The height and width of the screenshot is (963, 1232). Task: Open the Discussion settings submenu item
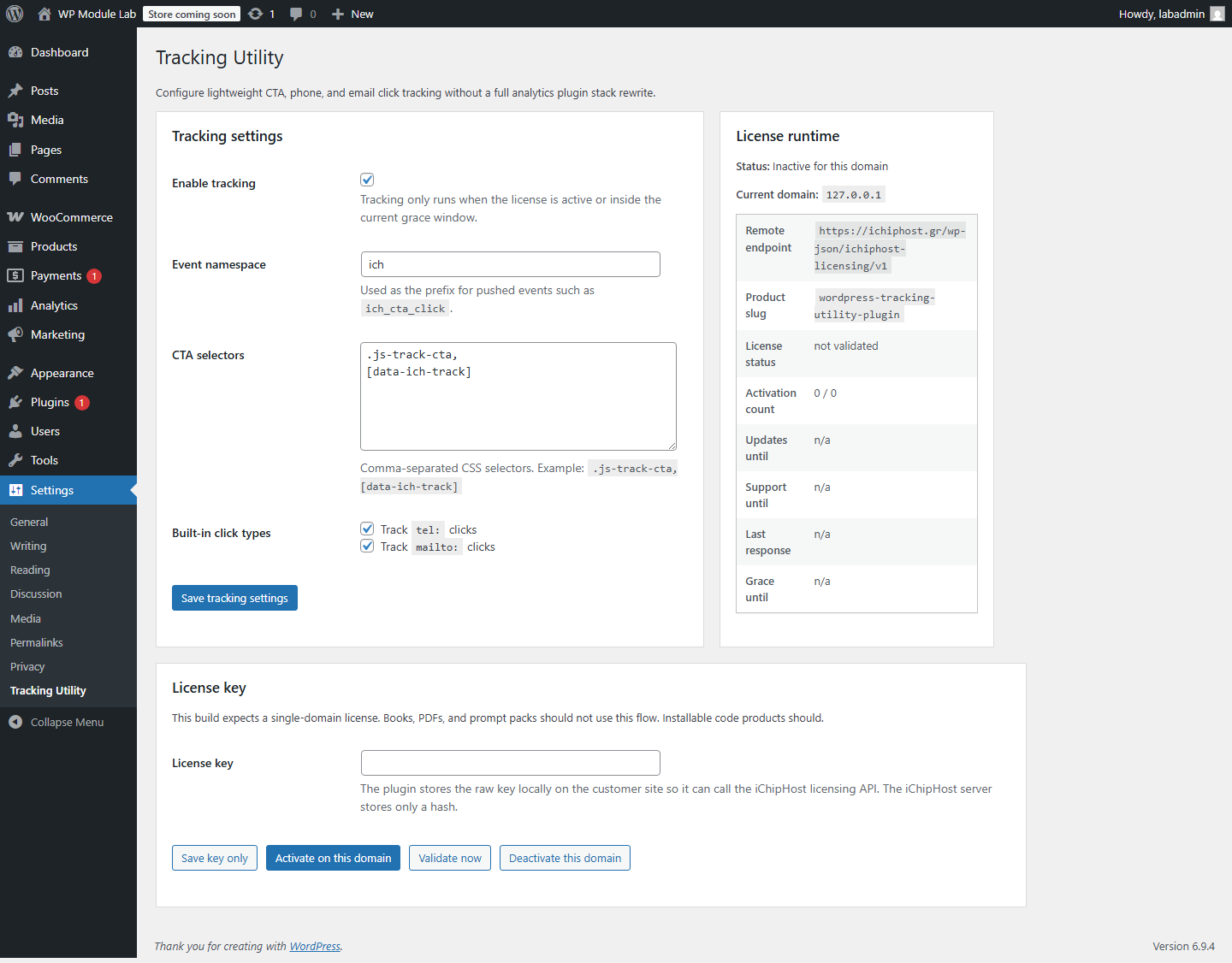36,594
